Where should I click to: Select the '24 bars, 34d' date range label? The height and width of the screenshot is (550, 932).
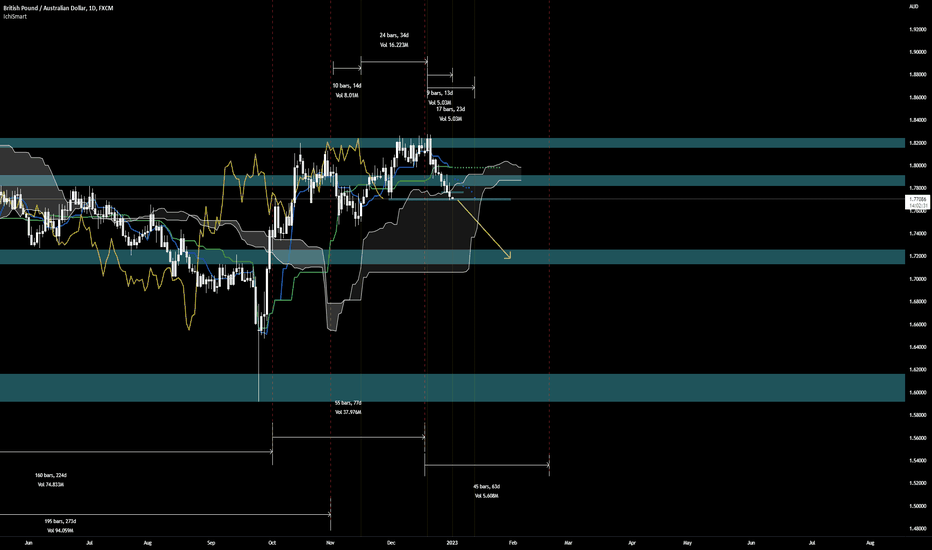point(394,35)
